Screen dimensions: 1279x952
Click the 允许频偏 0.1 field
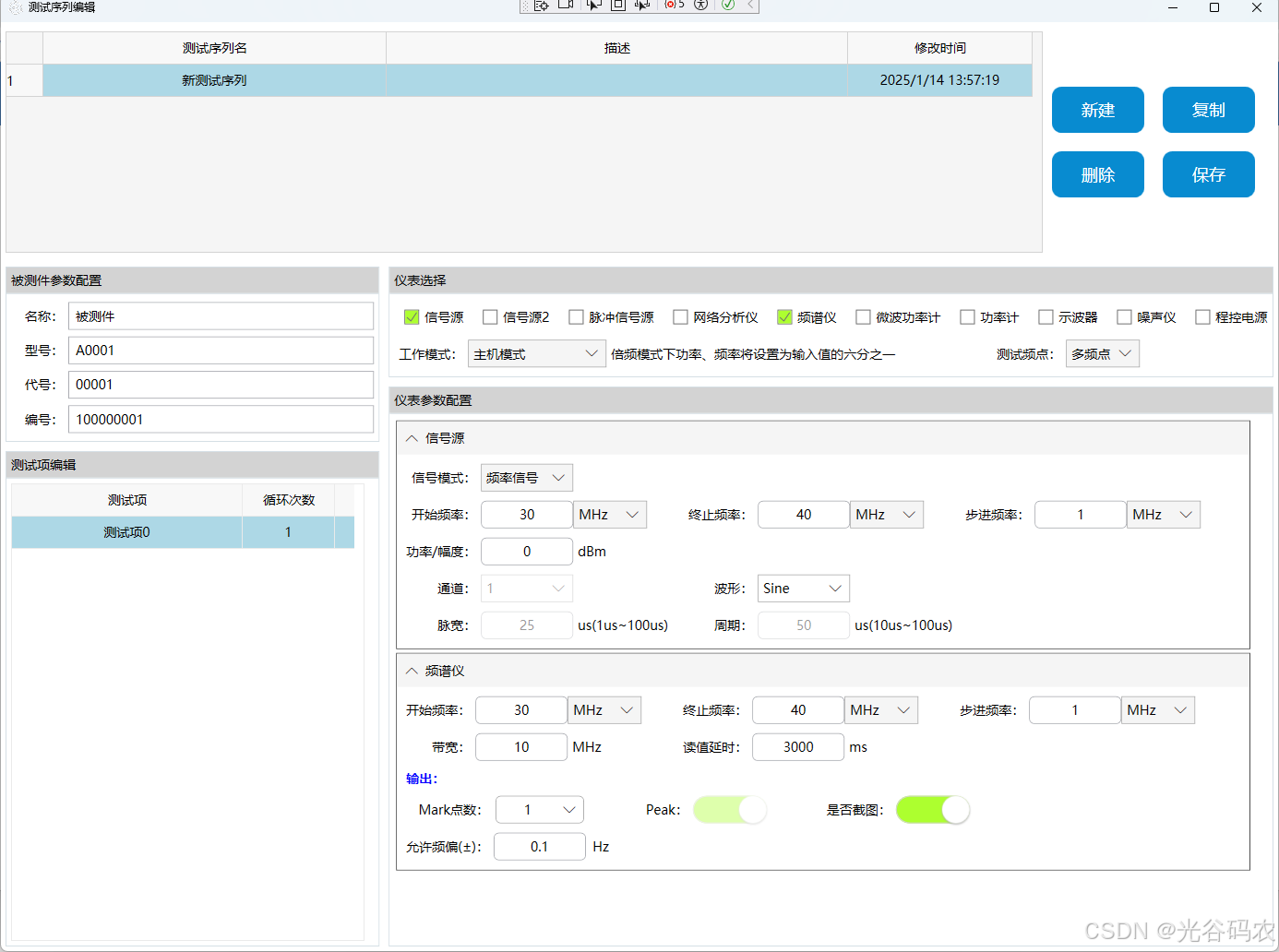click(x=540, y=847)
